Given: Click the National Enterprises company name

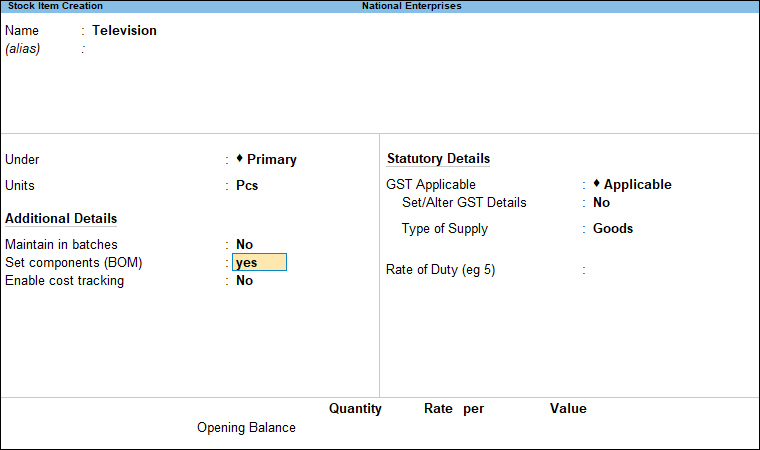Looking at the screenshot, I should point(411,6).
